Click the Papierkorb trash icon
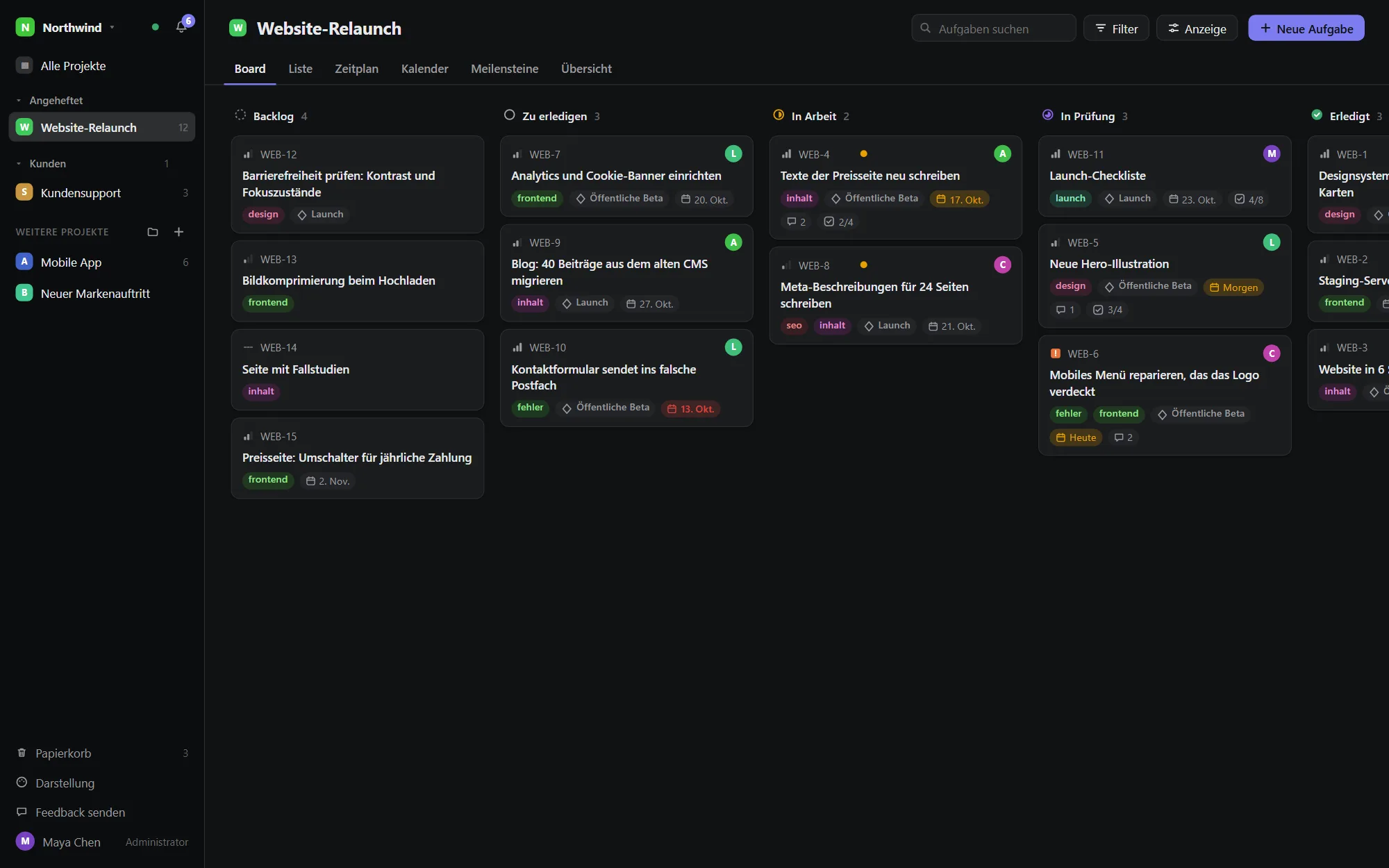This screenshot has width=1389, height=868. [x=22, y=753]
